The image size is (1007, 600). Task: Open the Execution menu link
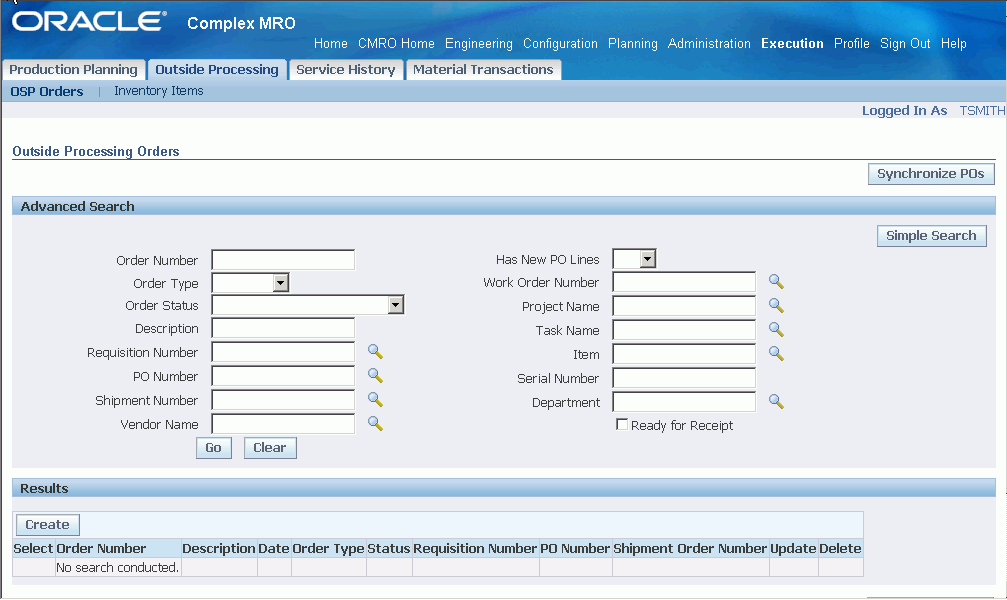point(792,44)
